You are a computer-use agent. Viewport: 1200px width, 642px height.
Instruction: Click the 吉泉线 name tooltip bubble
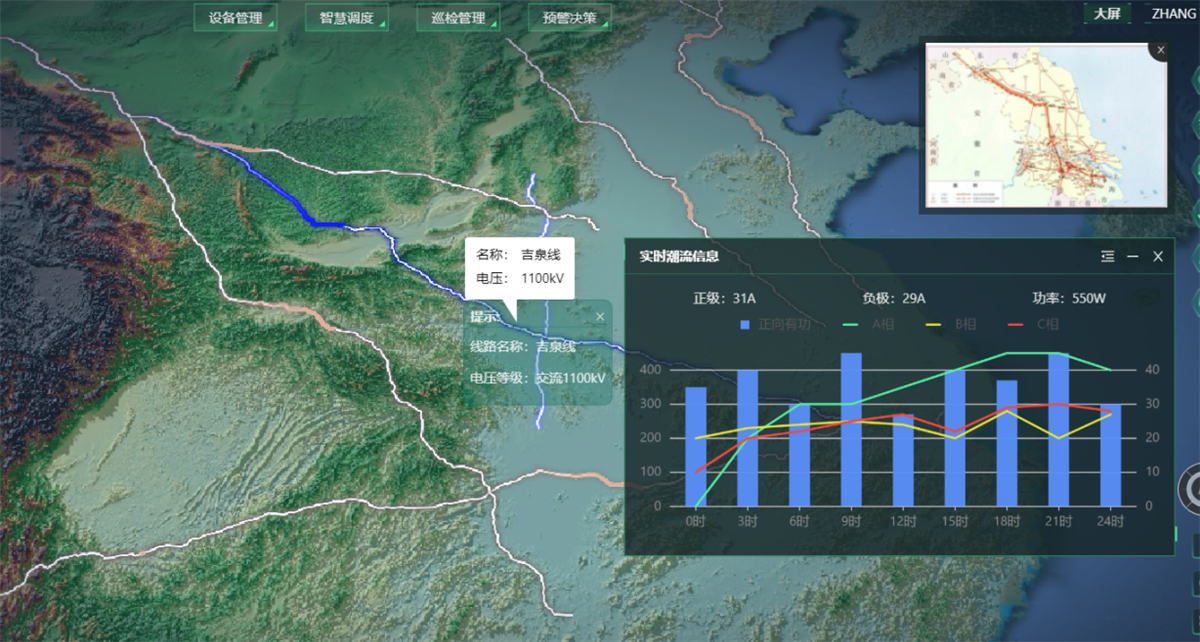[519, 267]
